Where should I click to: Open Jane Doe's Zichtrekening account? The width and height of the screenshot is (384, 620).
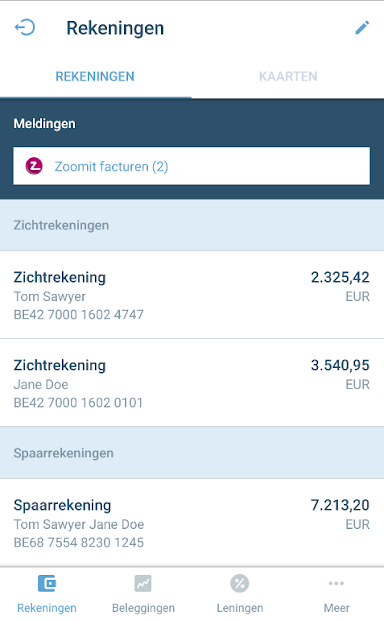coord(192,382)
